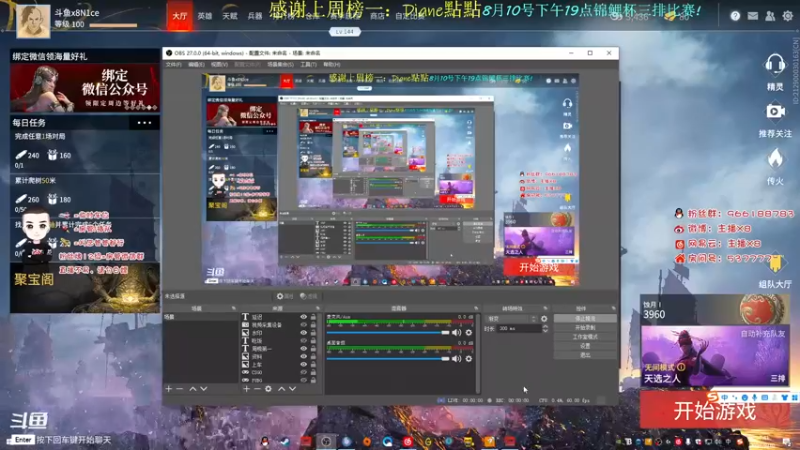Pop out the sources dock panel
The image size is (800, 450).
tap(317, 308)
